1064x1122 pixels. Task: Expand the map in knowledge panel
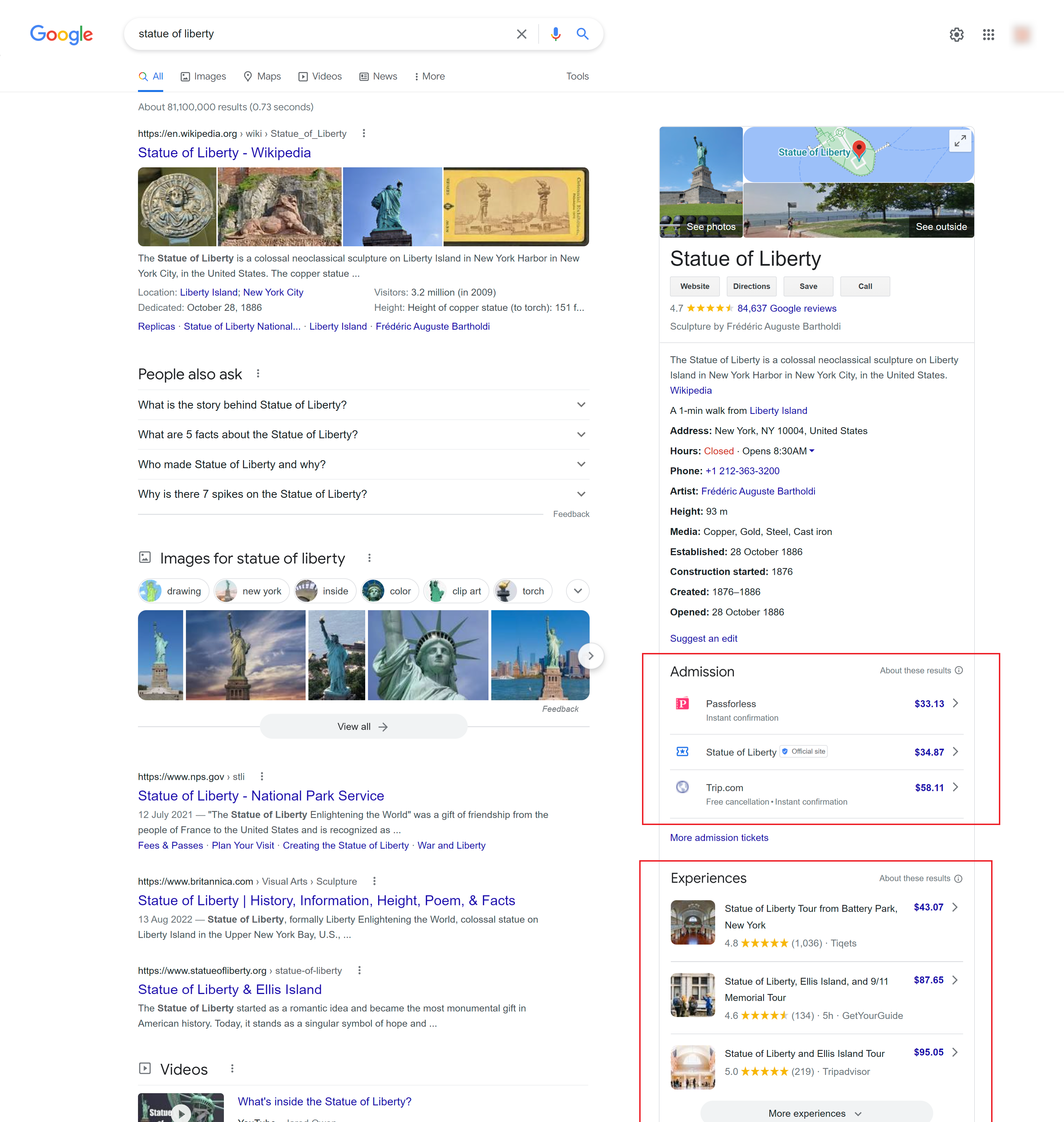pyautogui.click(x=960, y=141)
